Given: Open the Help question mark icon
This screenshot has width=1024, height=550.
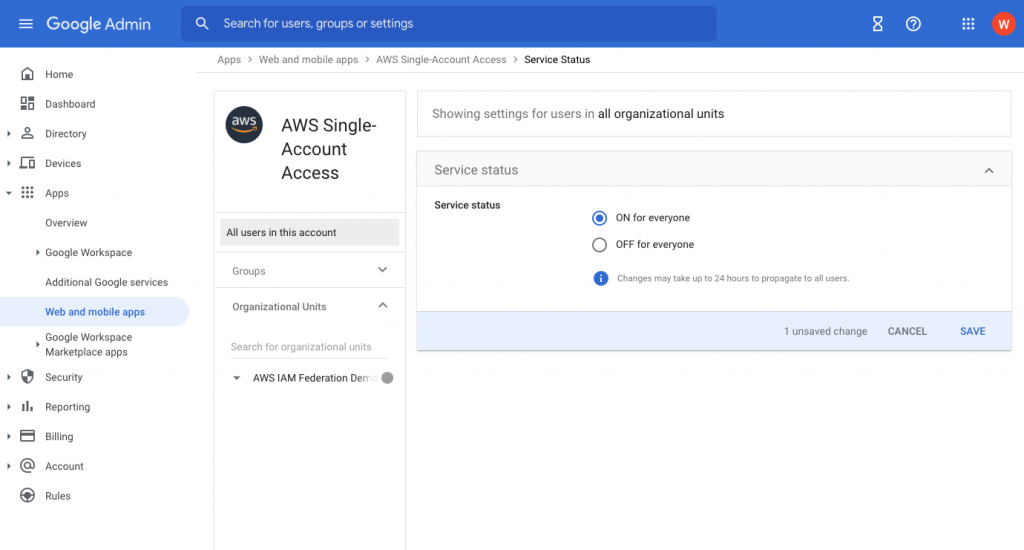Looking at the screenshot, I should coord(913,24).
